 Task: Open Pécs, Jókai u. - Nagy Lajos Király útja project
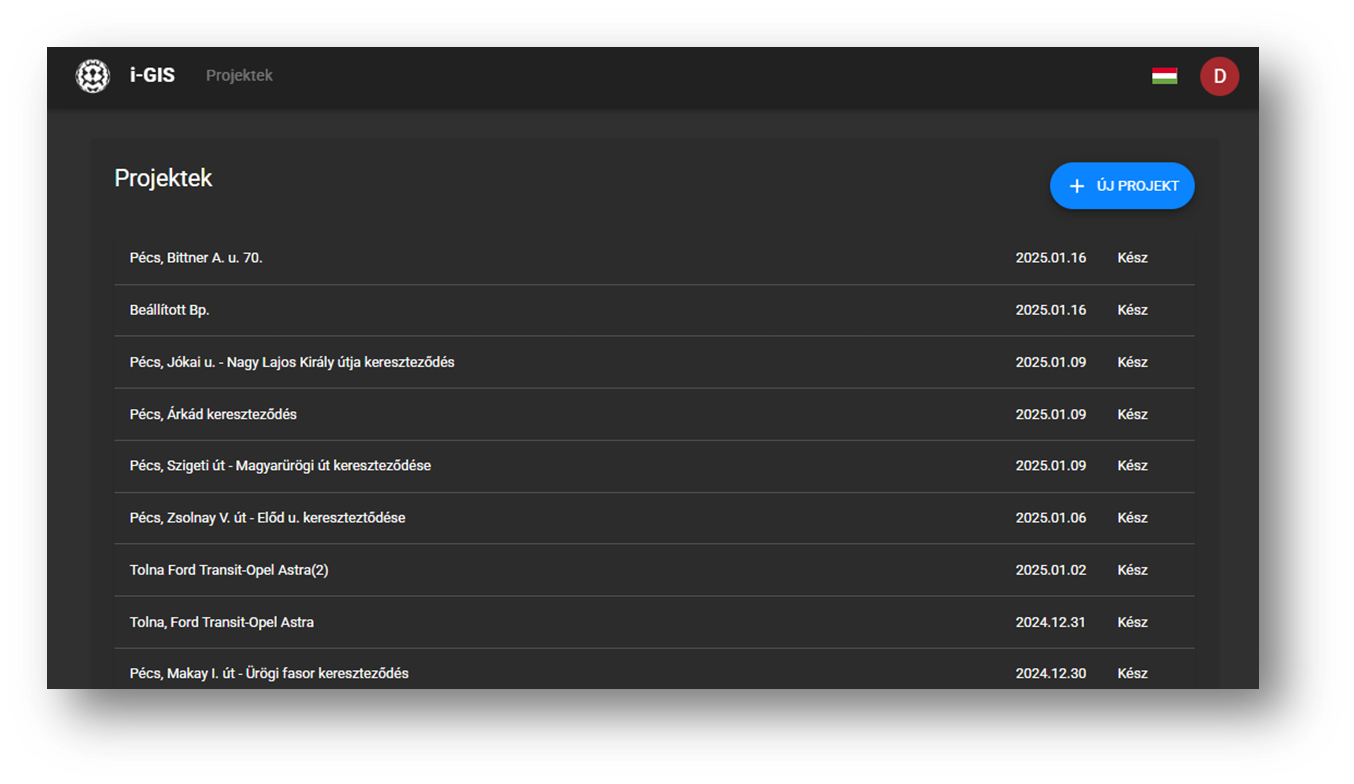(292, 362)
